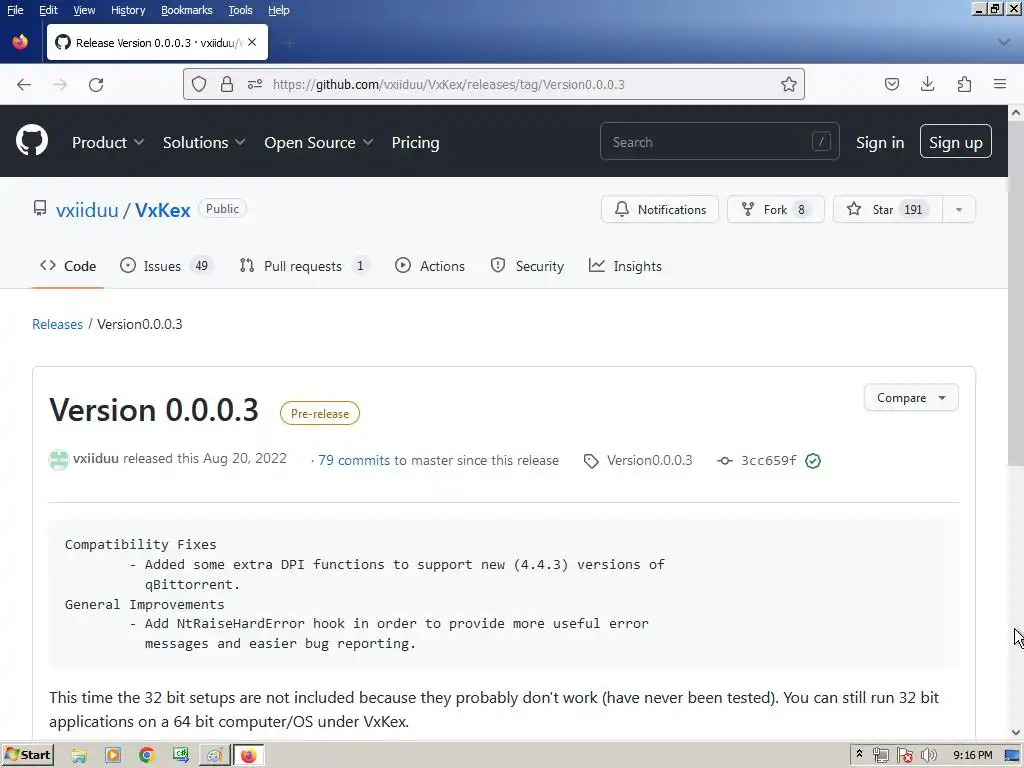Open the View menu

coord(84,10)
